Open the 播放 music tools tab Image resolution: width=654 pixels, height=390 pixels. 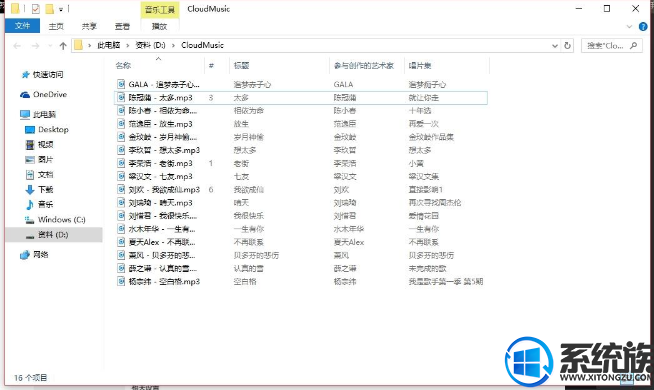pos(159,26)
